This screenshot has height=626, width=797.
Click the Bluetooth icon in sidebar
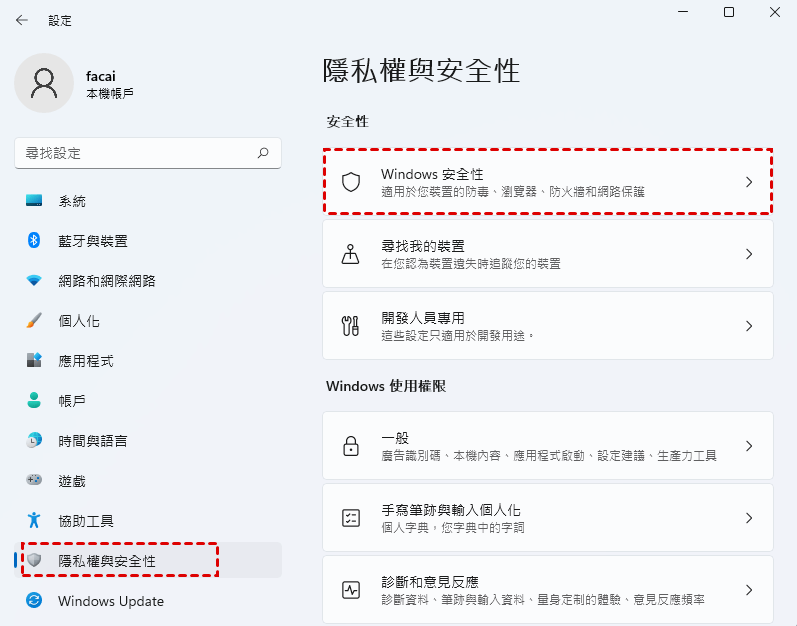[x=34, y=241]
